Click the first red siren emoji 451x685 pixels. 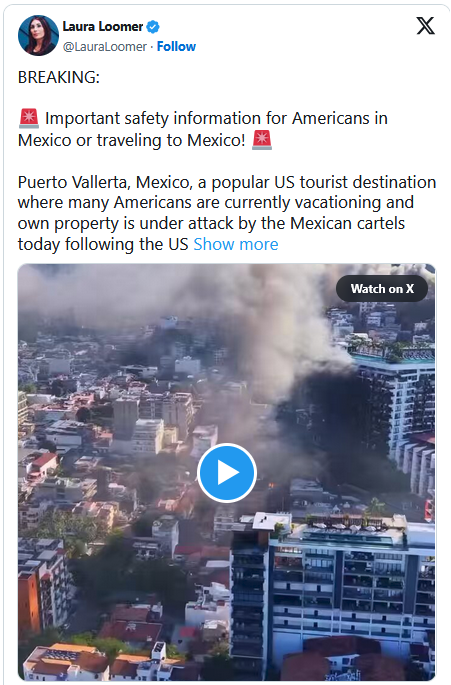tap(29, 118)
